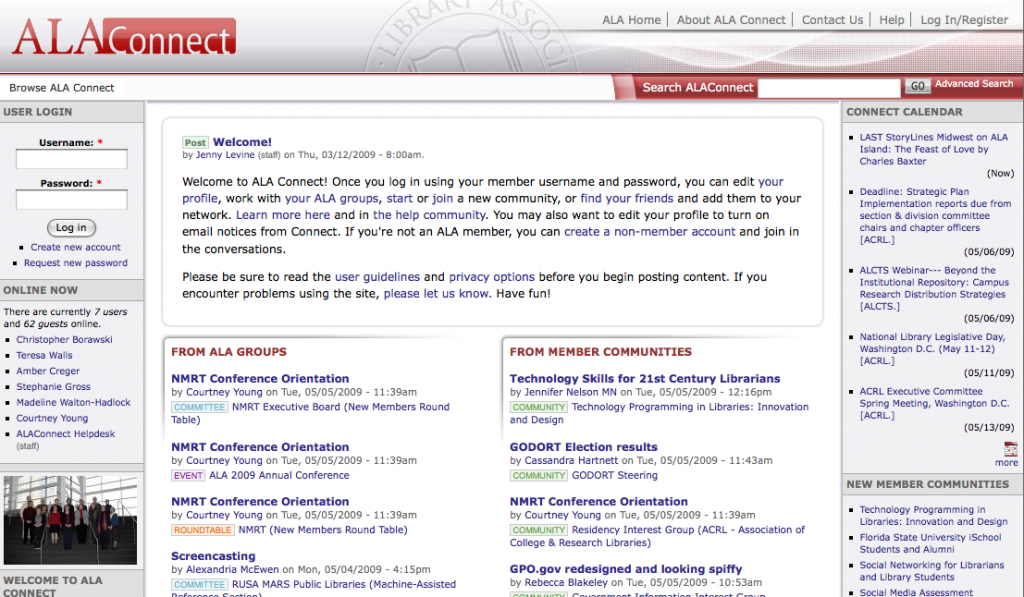Click the green Post badge beside Welcome
Screen dimensions: 1024x597
(x=195, y=143)
